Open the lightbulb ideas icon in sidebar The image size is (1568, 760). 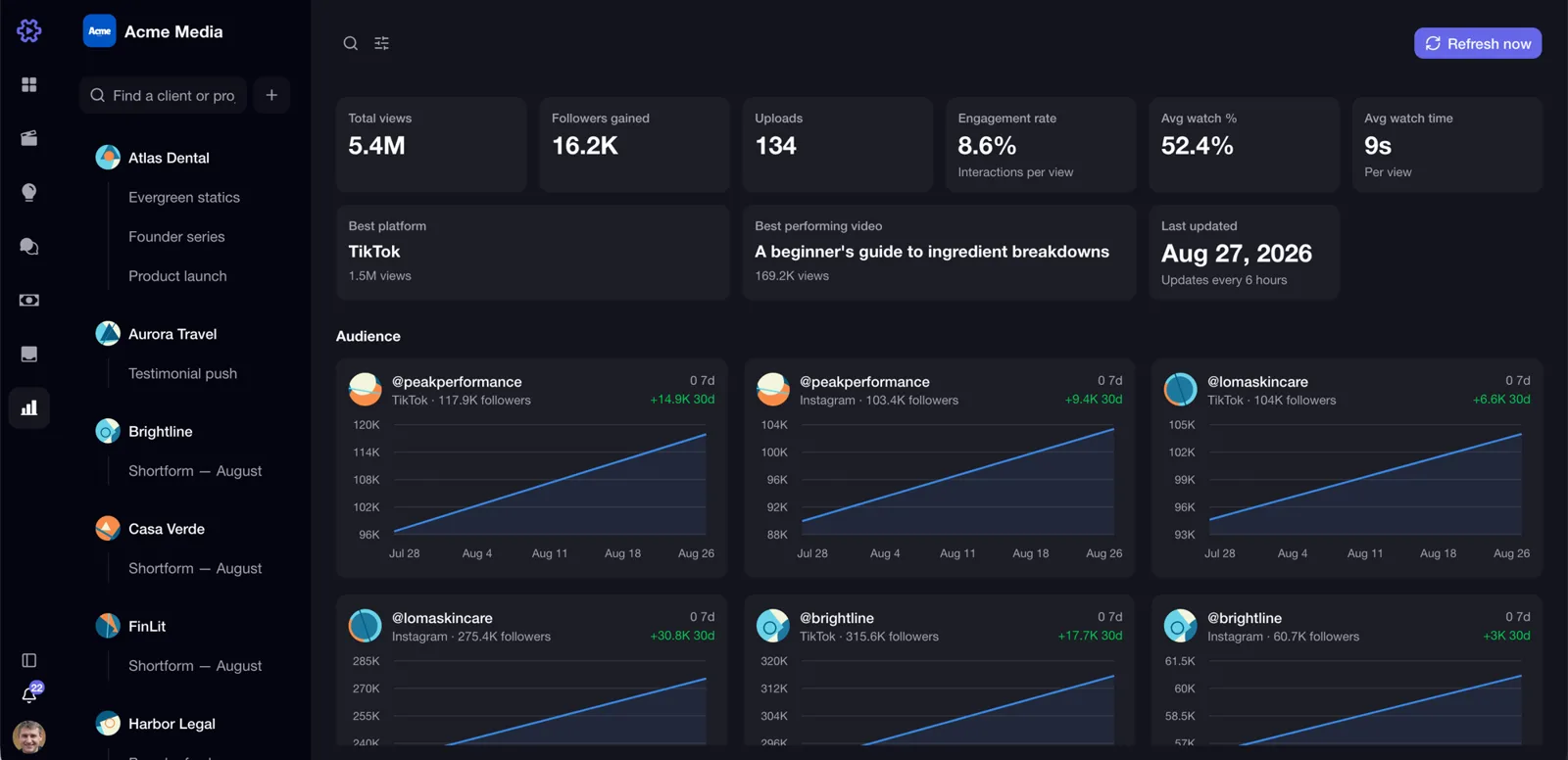(29, 192)
